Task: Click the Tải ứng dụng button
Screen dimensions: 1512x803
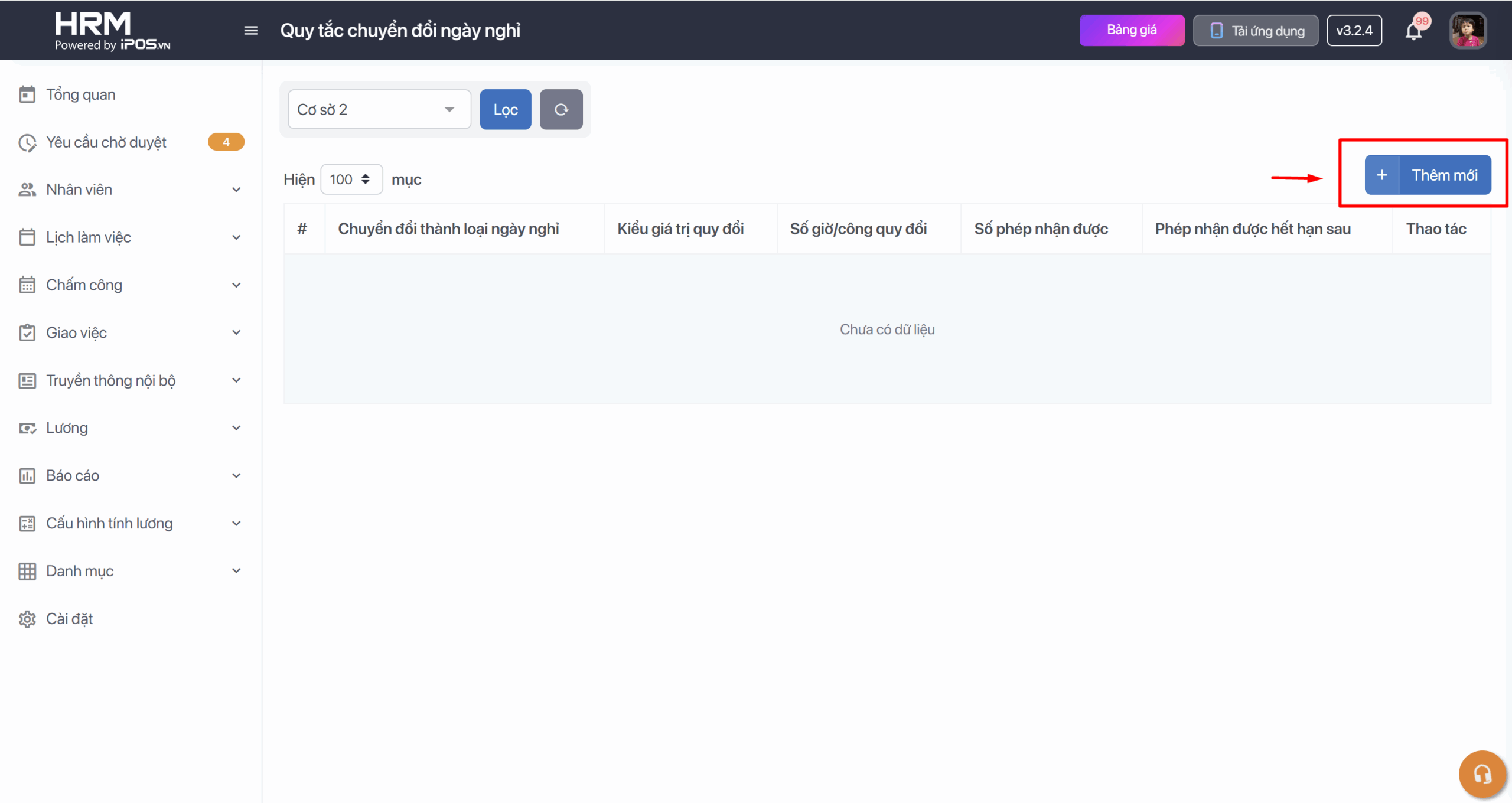Action: [1255, 31]
